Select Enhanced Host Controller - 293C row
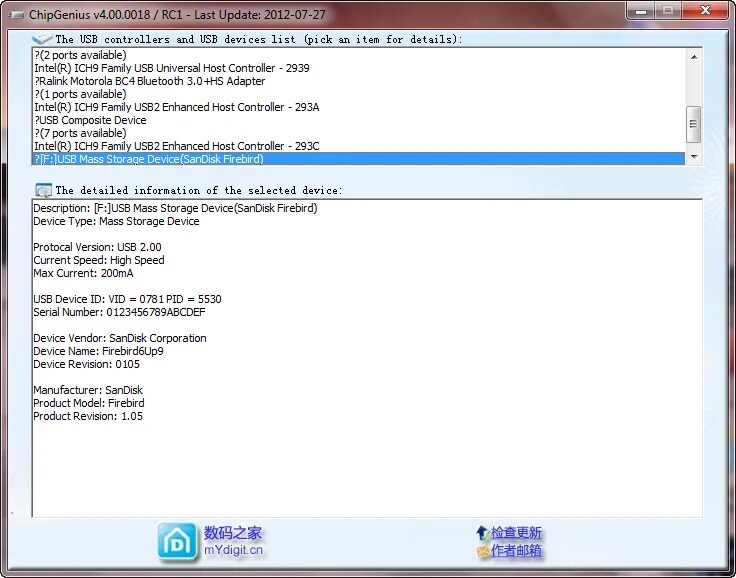This screenshot has width=736, height=578. (359, 146)
